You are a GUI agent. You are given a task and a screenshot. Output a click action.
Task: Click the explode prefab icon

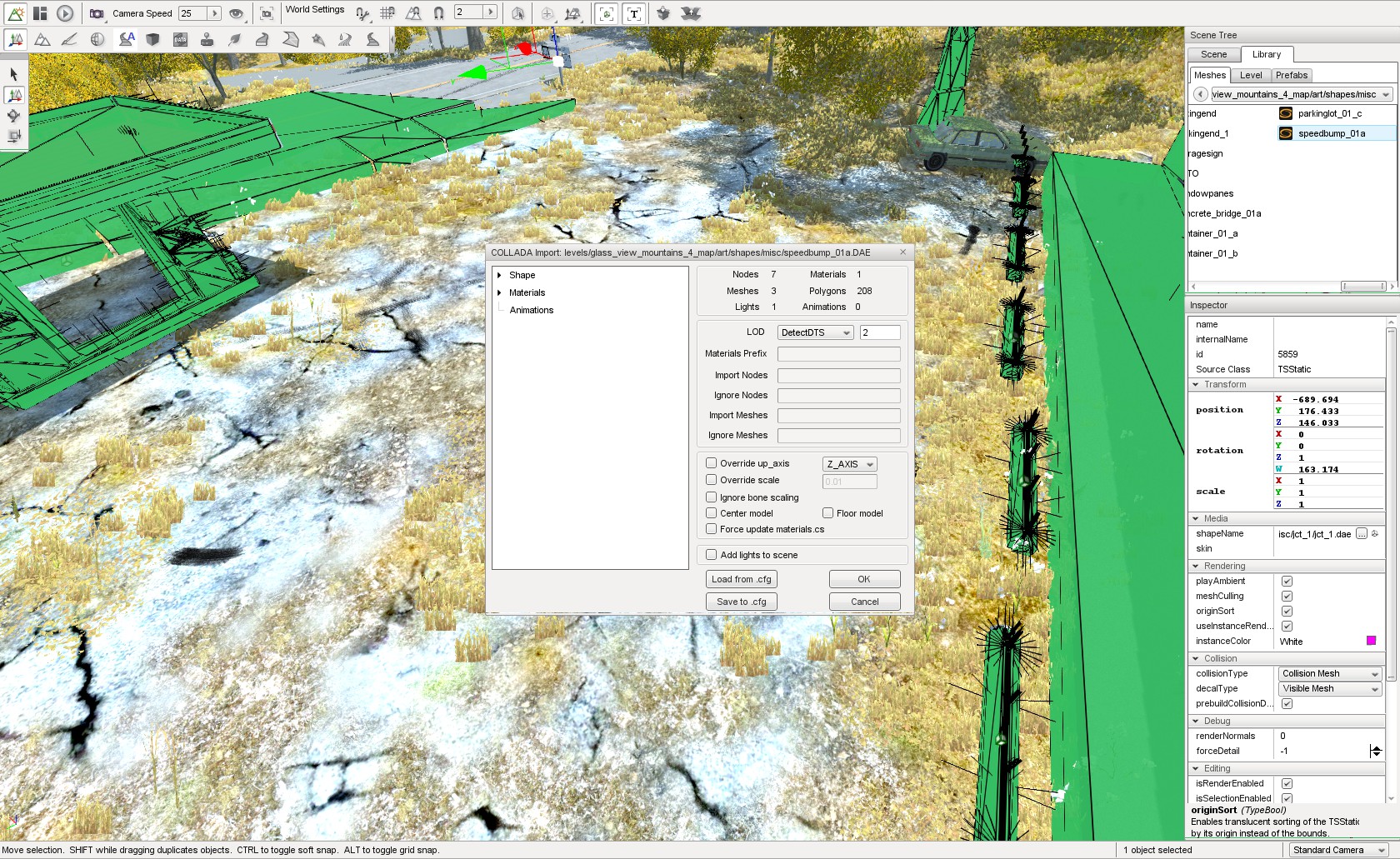coord(690,13)
